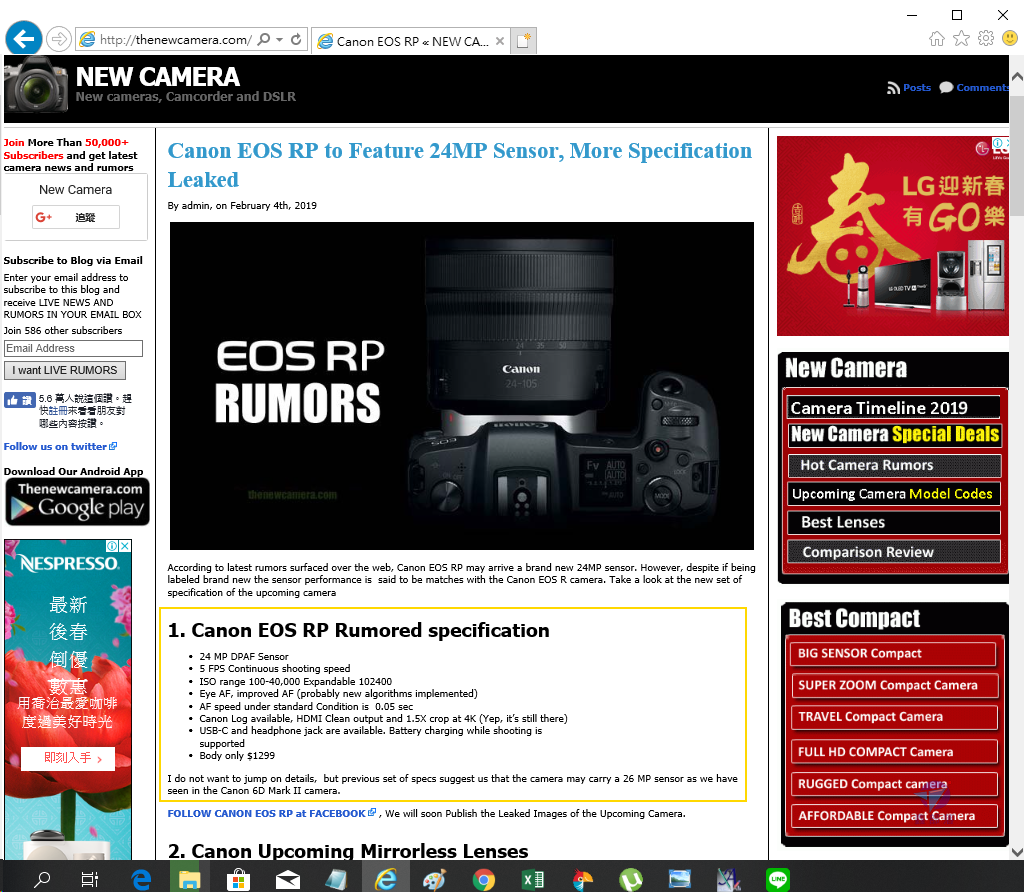Image resolution: width=1024 pixels, height=892 pixels.
Task: Close the Canon EOS RP tab
Action: click(x=500, y=41)
